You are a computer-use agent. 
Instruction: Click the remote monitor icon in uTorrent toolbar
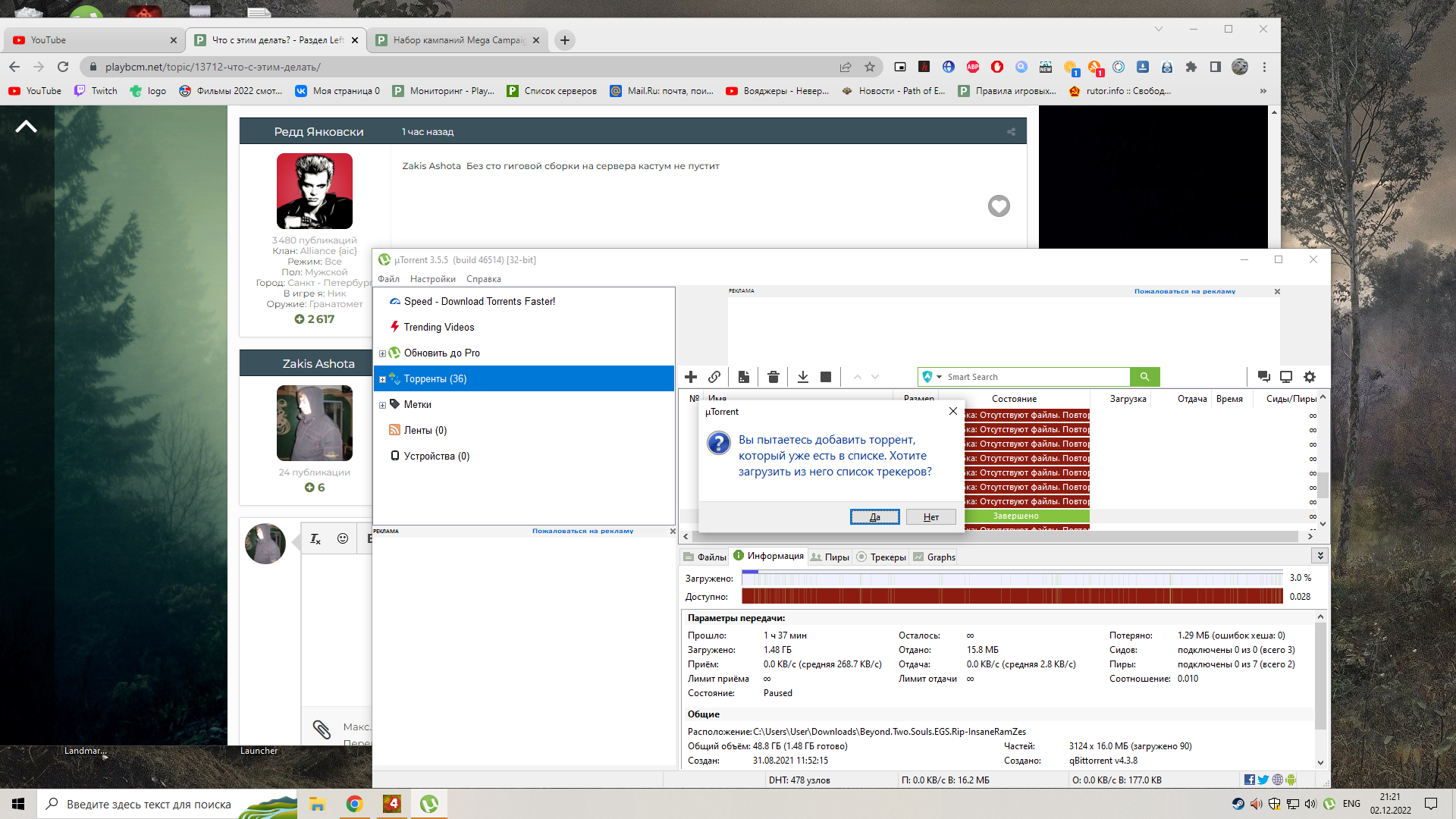[x=1286, y=377]
